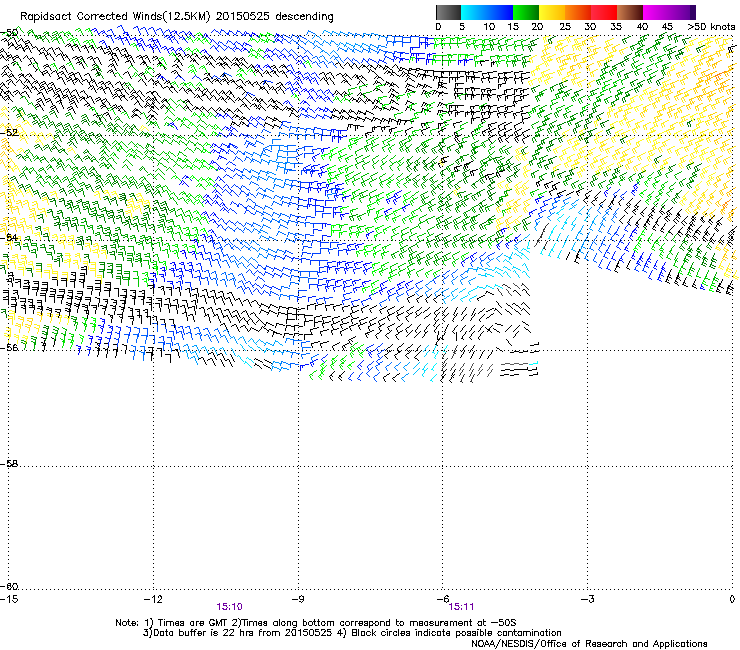Click the -56 latitude axis label
This screenshot has width=740, height=650.
(x=9, y=347)
